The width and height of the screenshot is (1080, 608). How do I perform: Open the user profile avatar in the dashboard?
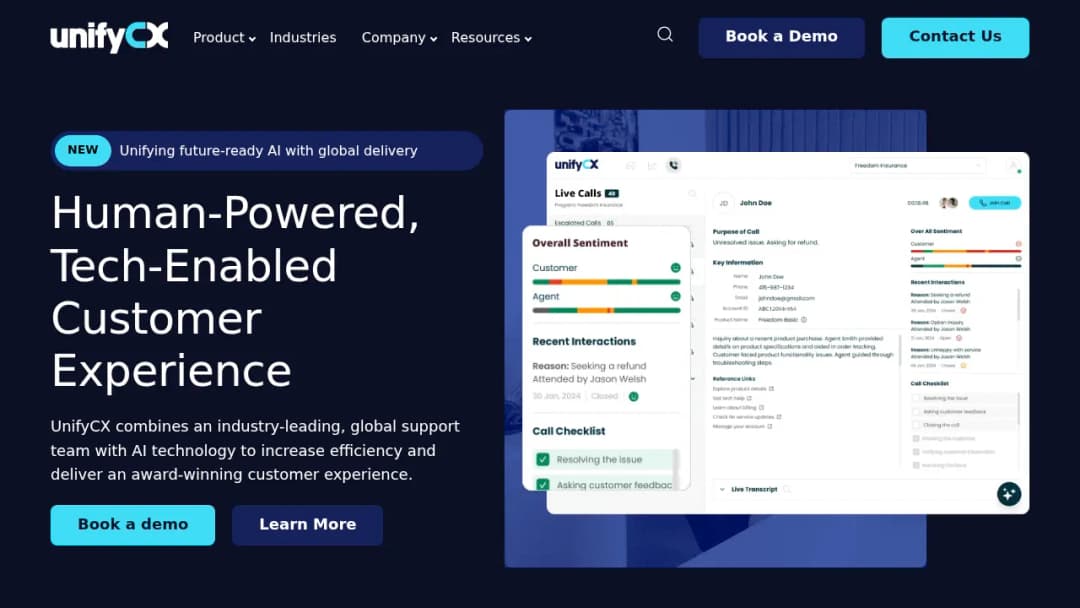1013,165
